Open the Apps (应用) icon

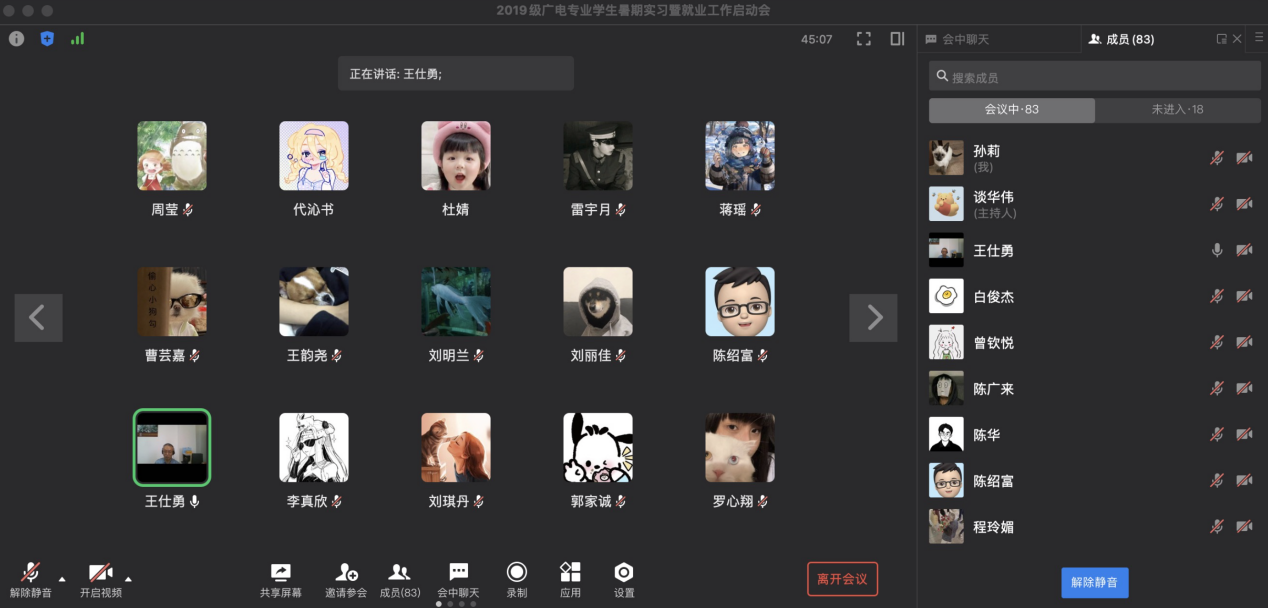[570, 573]
